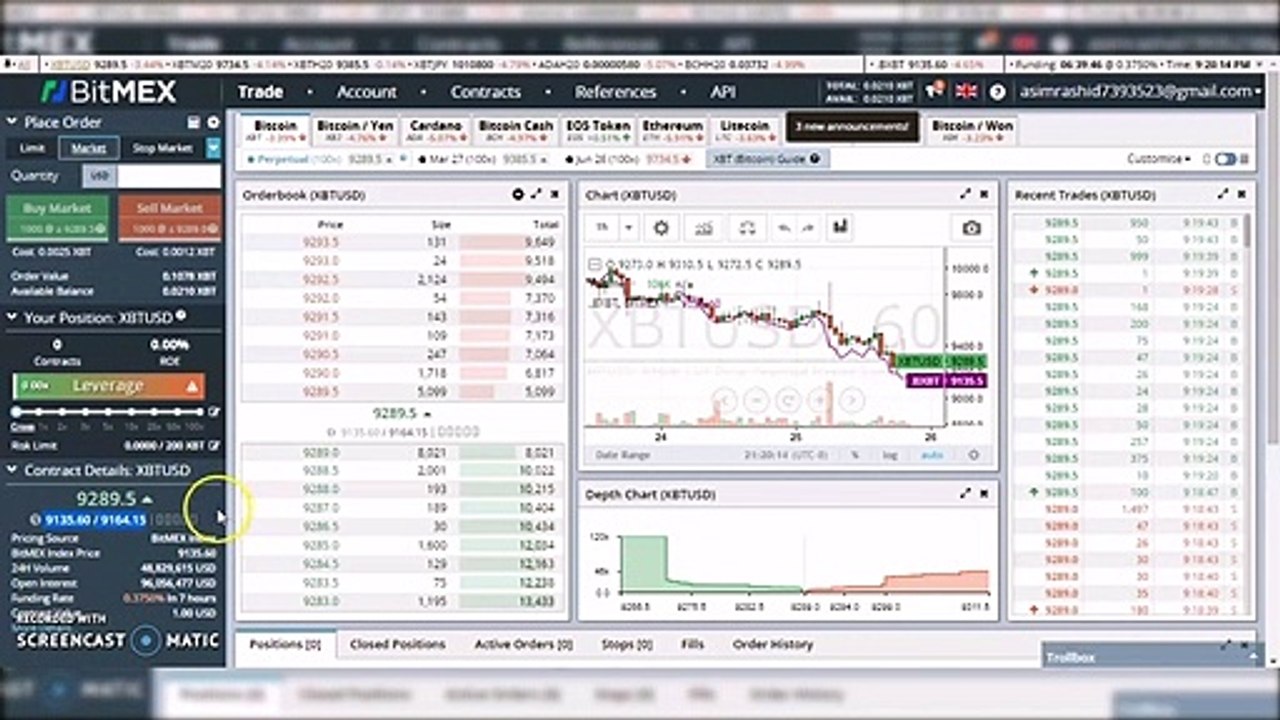Open chart settings gear in toolbar
Viewport: 1280px width, 720px height.
pos(661,227)
